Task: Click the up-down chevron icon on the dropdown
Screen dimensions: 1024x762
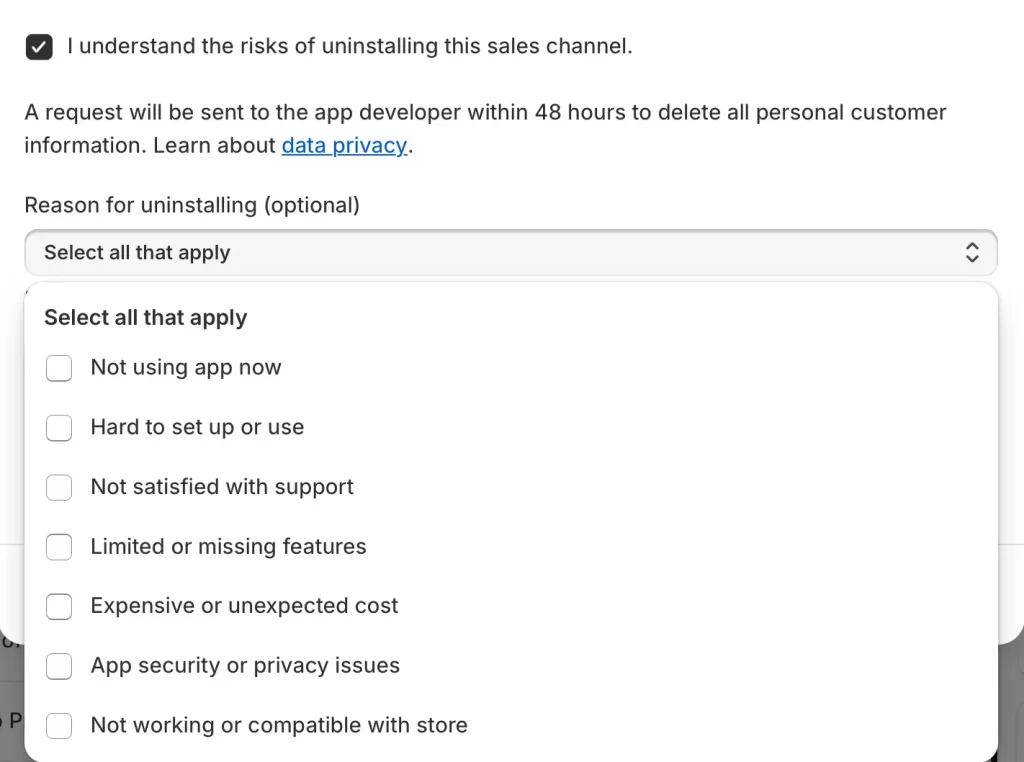Action: pyautogui.click(x=972, y=253)
